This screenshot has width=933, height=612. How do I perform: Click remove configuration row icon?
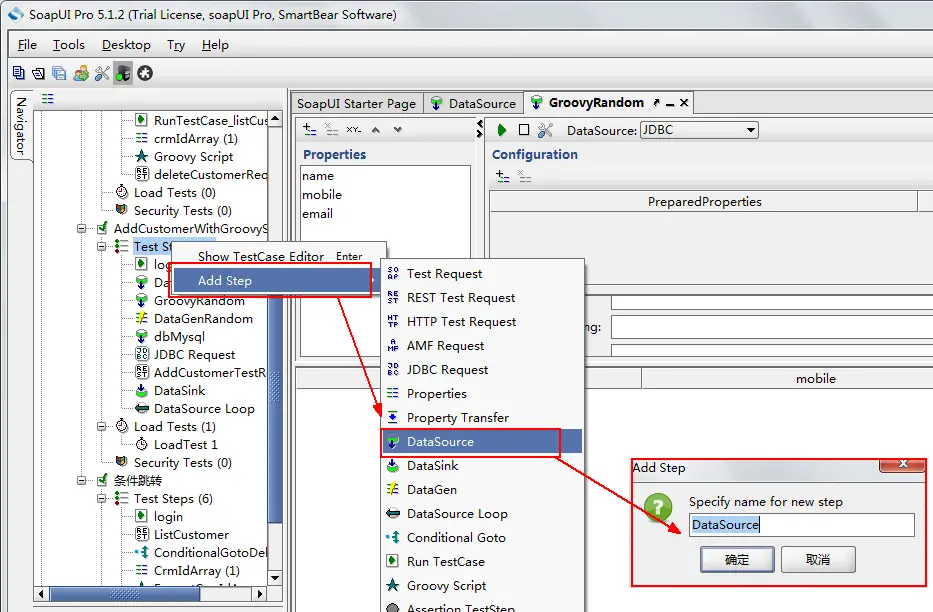tap(524, 176)
